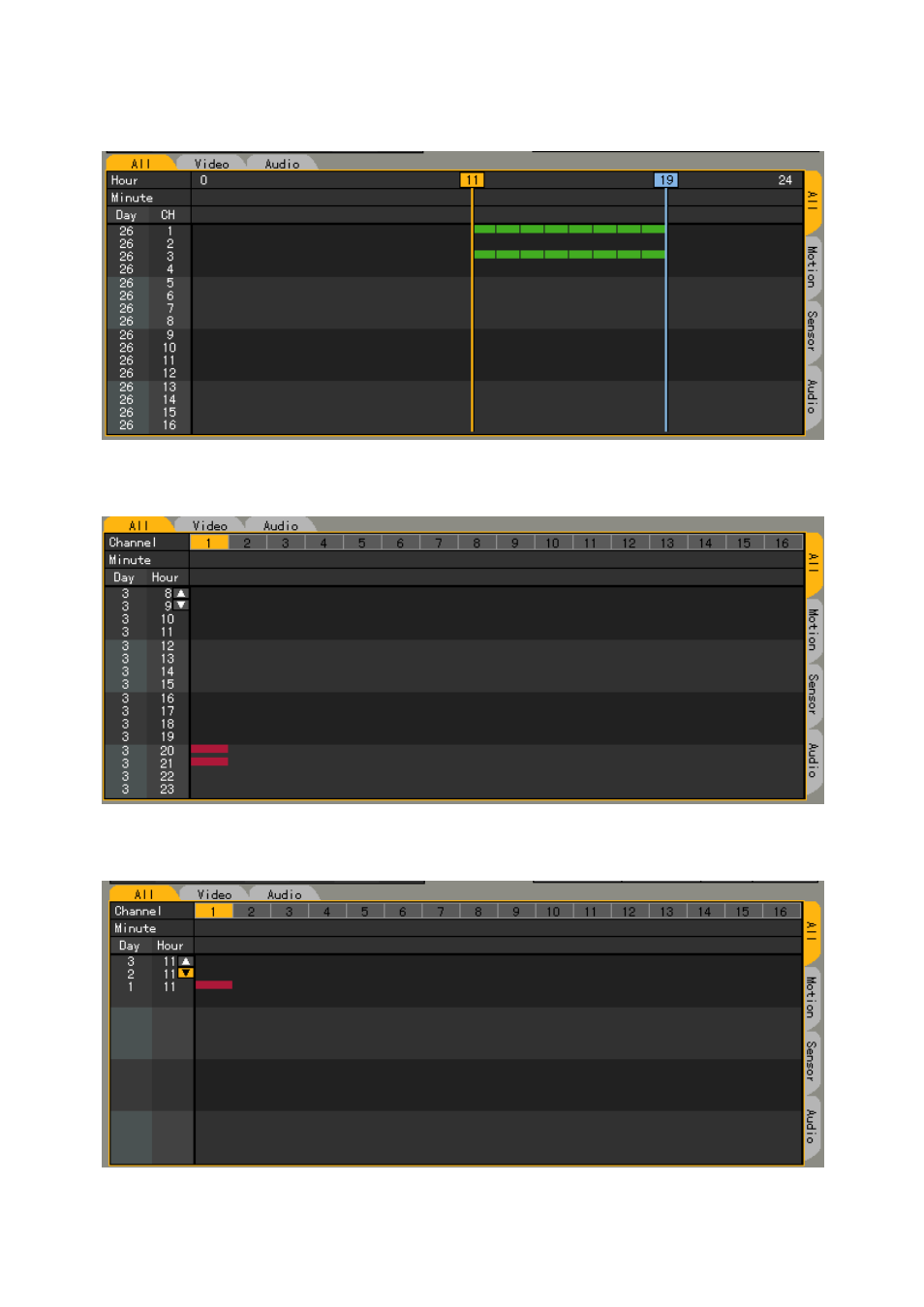The image size is (924, 1307).
Task: Click the down arrow beside day 2 hour 11
Action: point(186,973)
